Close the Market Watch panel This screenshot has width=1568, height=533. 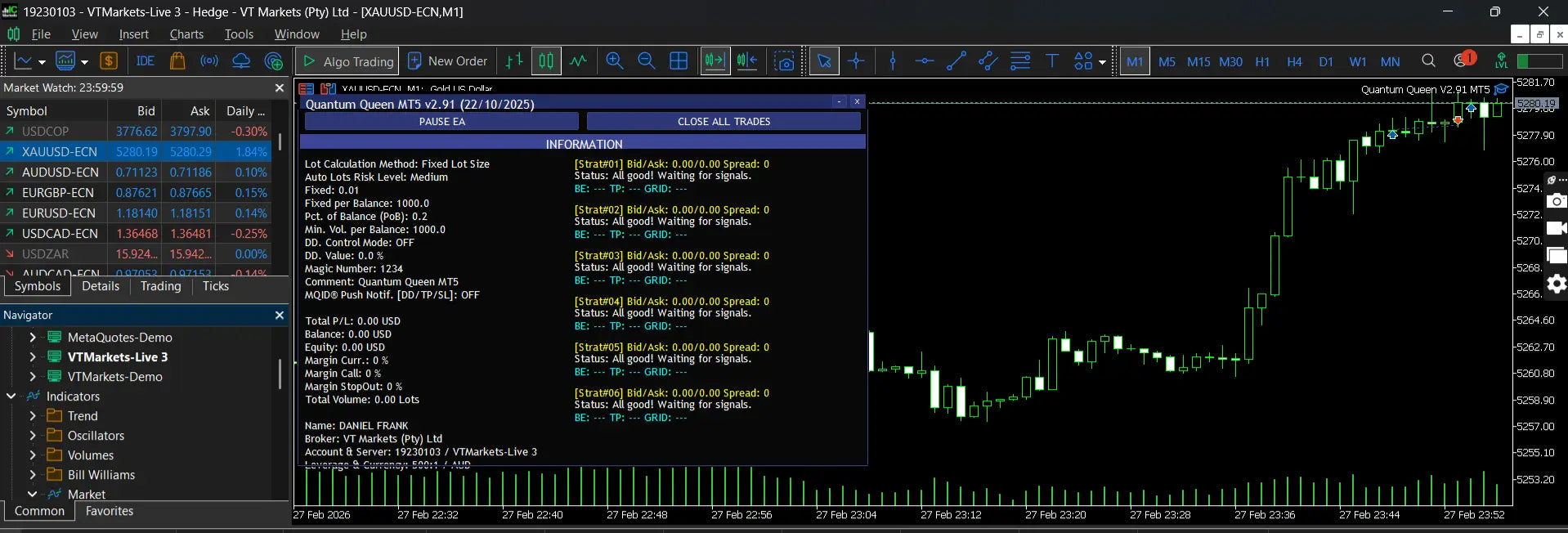coord(280,87)
